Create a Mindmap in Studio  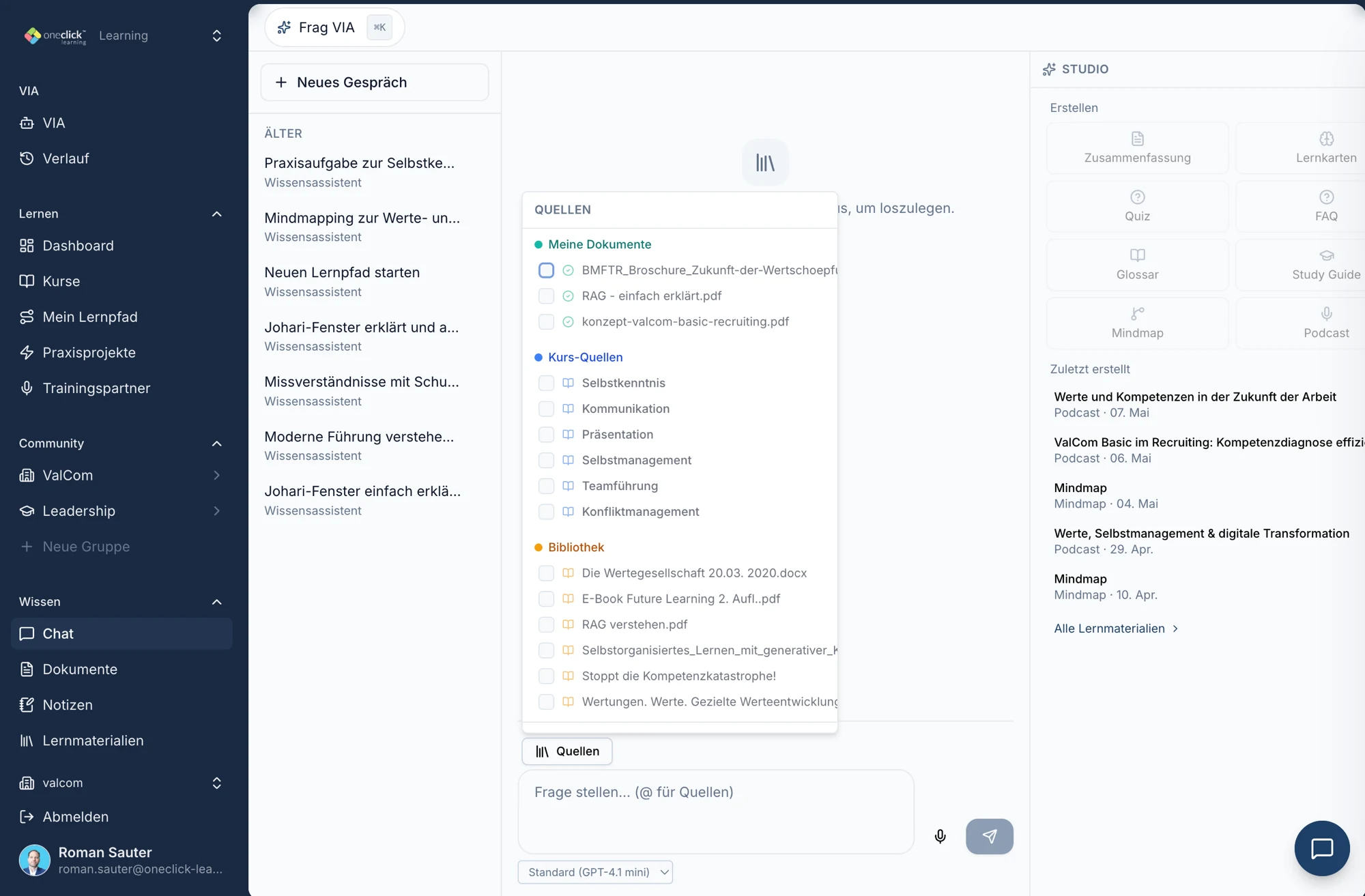click(1137, 323)
